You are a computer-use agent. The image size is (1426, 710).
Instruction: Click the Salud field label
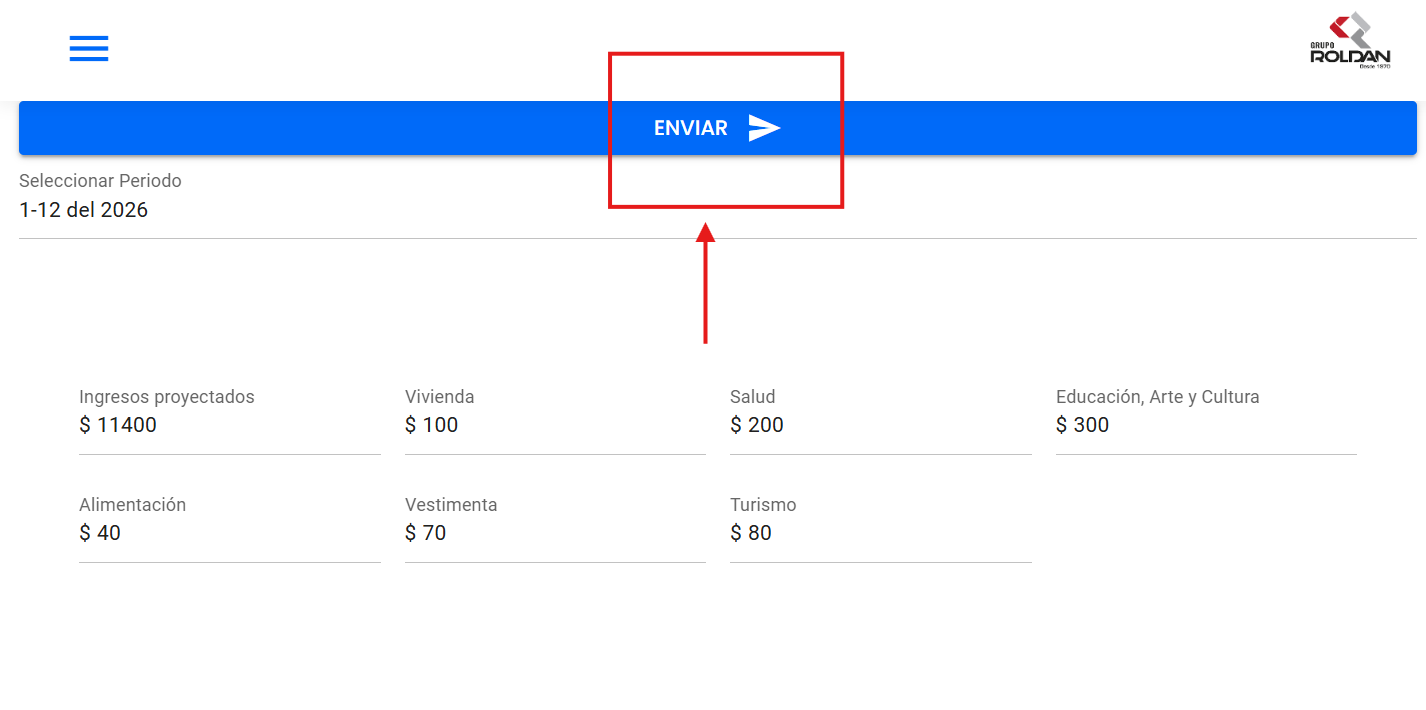pos(753,397)
